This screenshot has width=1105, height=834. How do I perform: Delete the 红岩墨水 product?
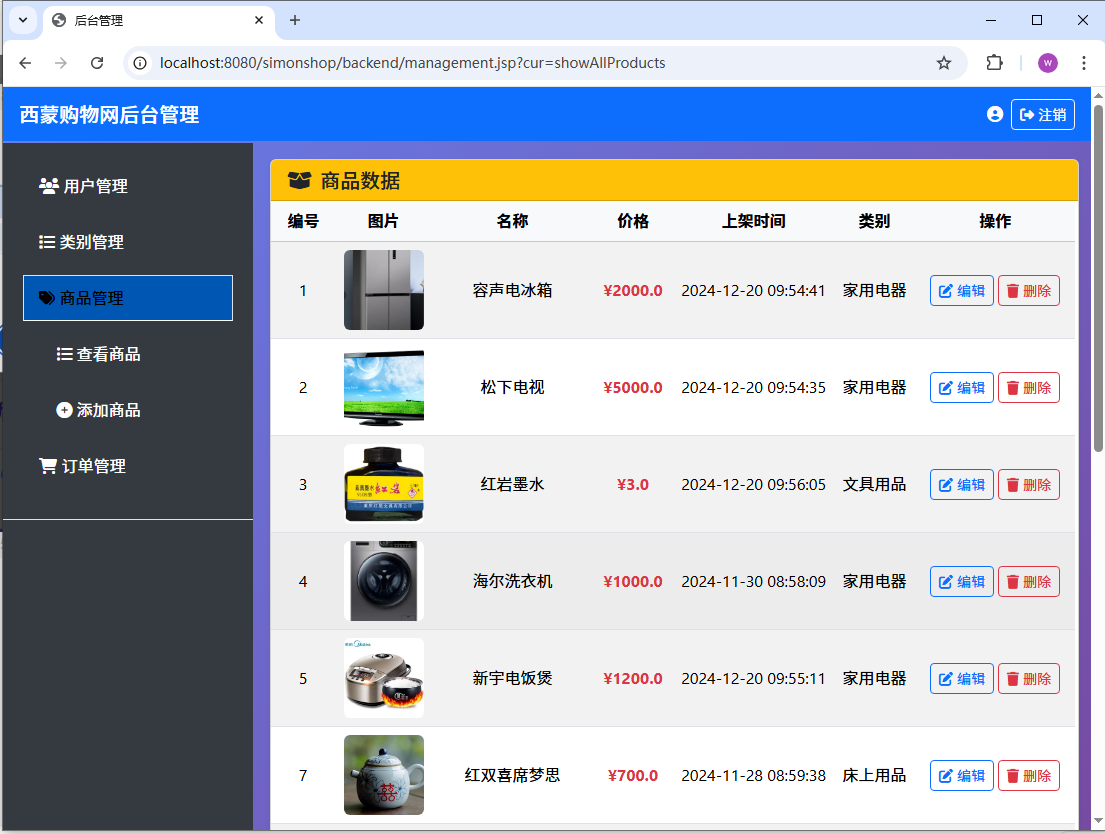pos(1029,484)
